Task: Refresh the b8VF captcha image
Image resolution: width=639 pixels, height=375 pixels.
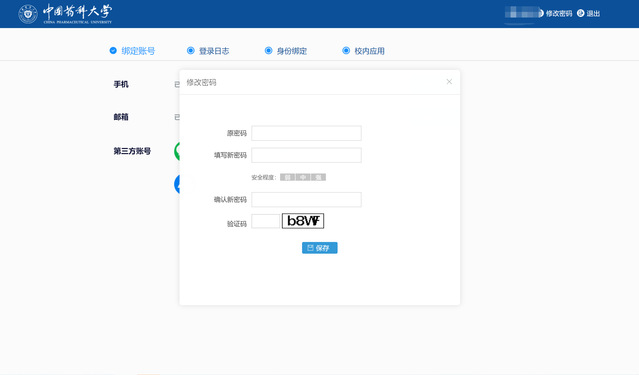Action: pyautogui.click(x=303, y=221)
